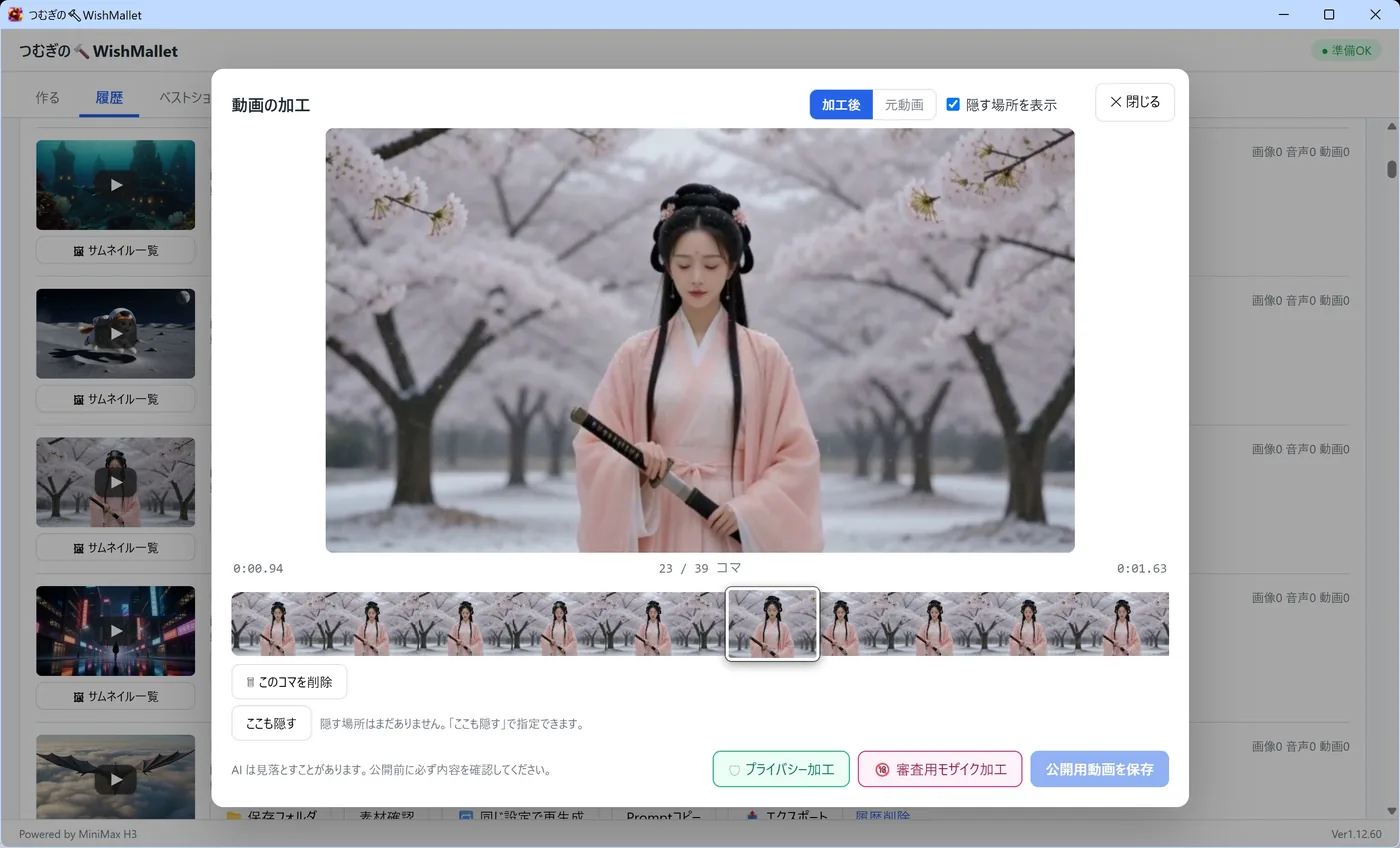The height and width of the screenshot is (848, 1400).
Task: Open the 作る tab
Action: 47,97
